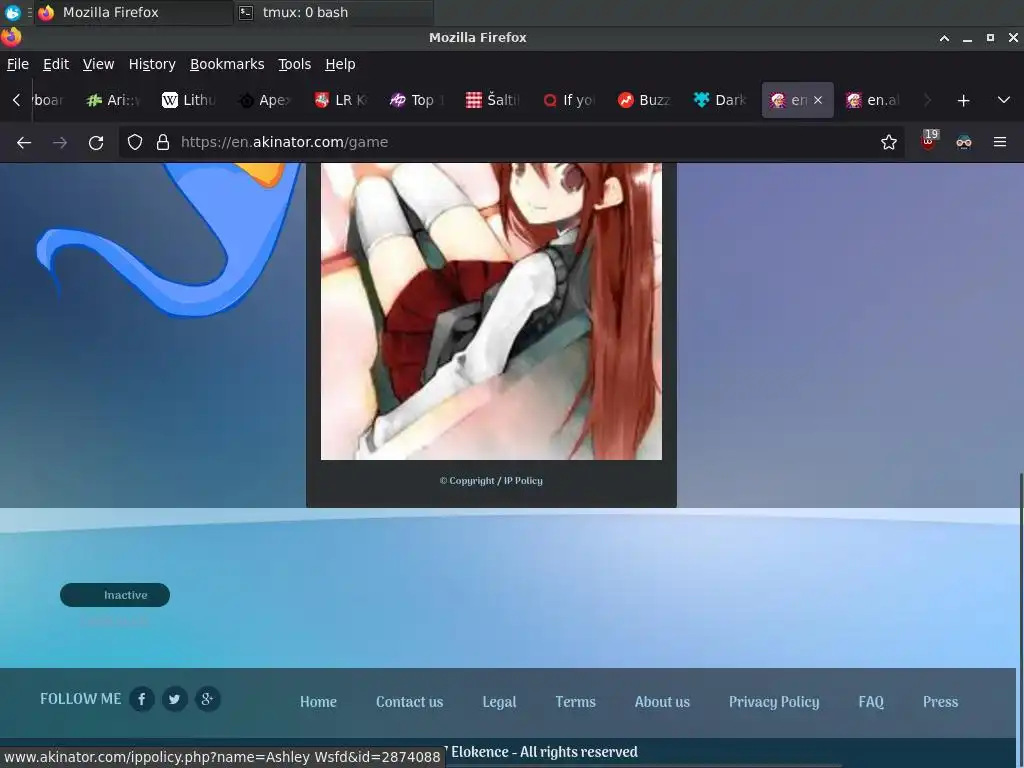Open the glasses avatar extension icon
Screen dimensions: 1024x768
964,142
